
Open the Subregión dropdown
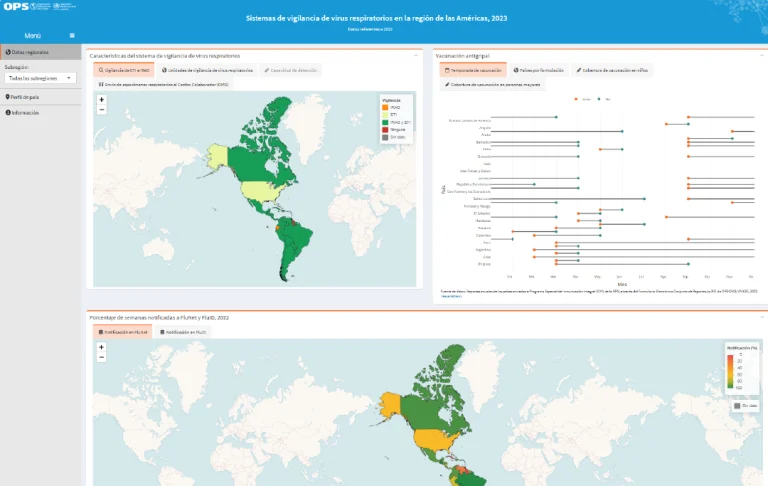(40, 77)
